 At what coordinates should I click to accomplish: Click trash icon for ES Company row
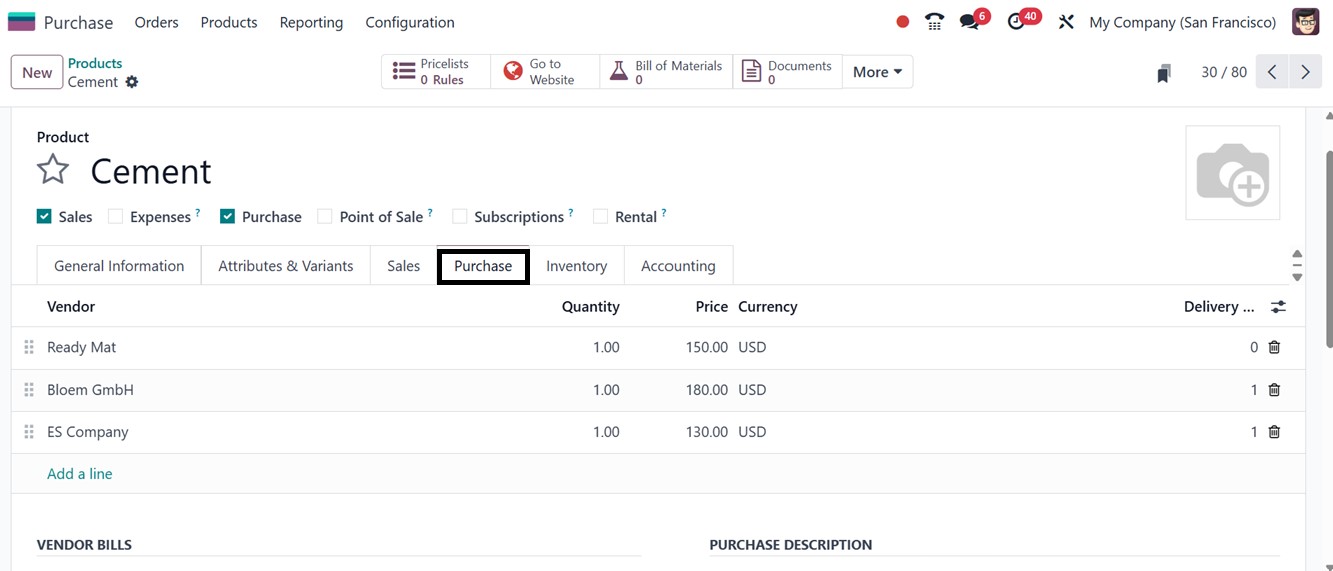pos(1274,432)
